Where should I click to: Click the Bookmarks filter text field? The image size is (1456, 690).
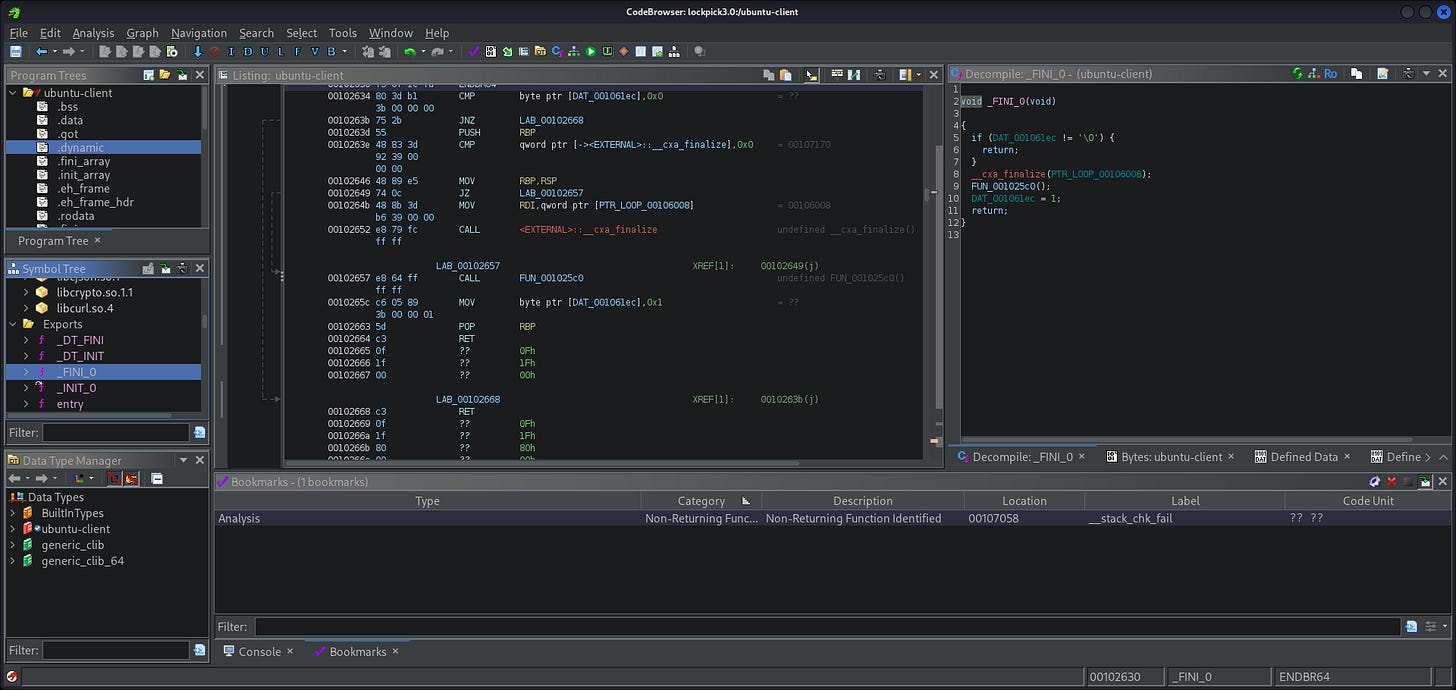pos(827,627)
